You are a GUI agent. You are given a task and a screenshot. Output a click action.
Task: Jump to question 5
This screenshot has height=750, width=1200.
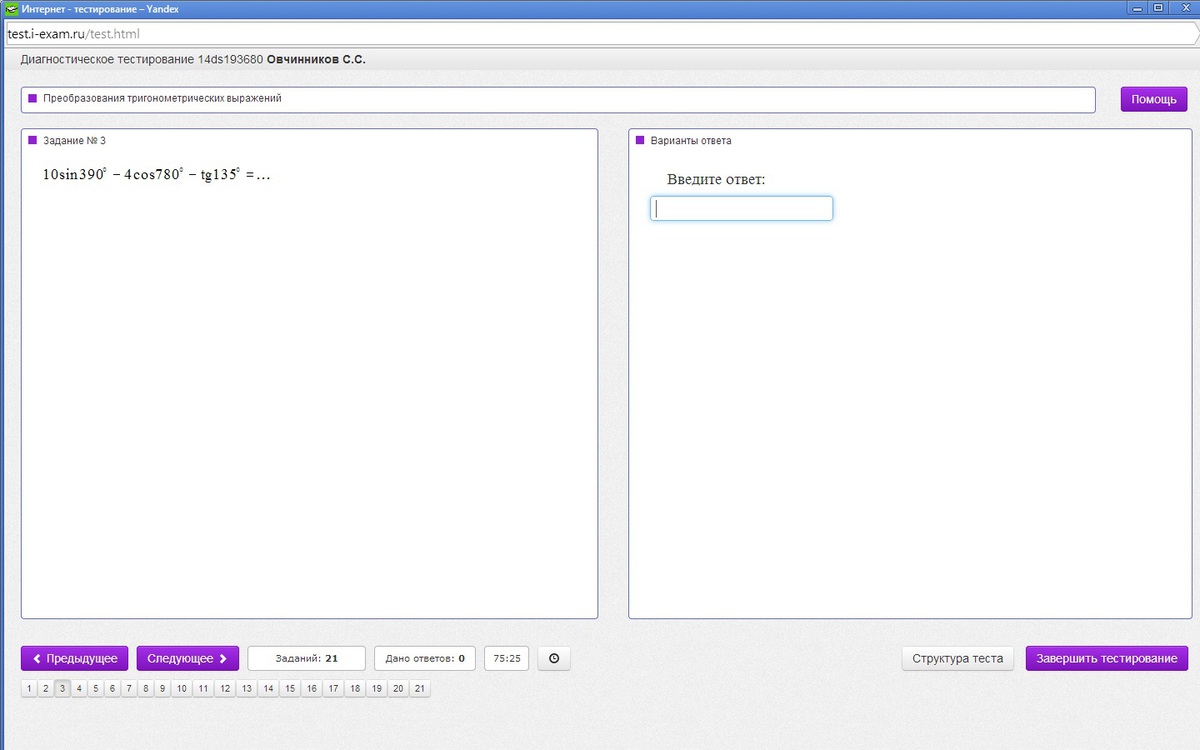pos(96,688)
